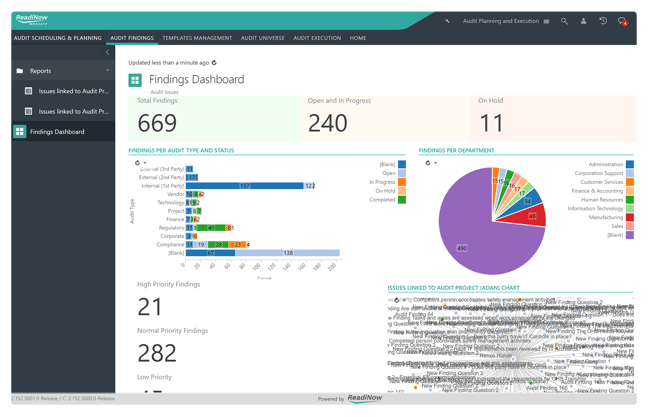The height and width of the screenshot is (417, 650).
Task: Click the [Blank] row 138 light-blue bar segment
Action: 288,253
